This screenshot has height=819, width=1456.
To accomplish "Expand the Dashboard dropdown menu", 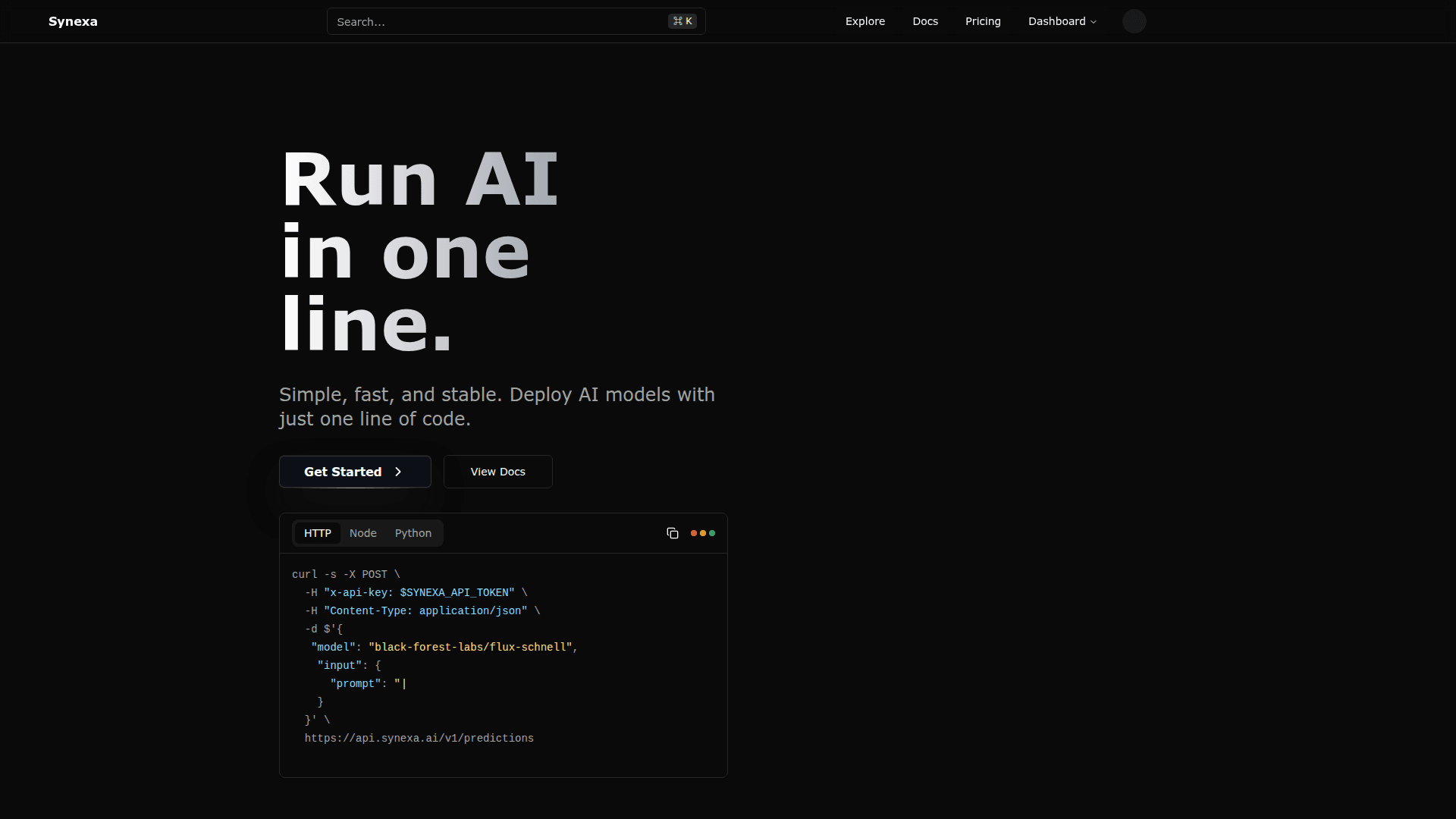I will pyautogui.click(x=1056, y=21).
